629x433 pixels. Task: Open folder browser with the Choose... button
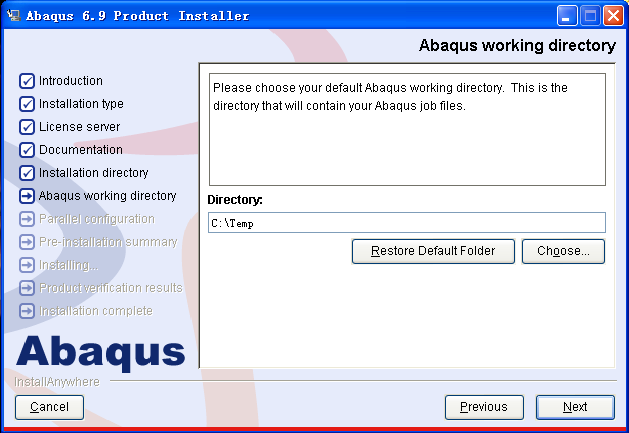tap(563, 251)
